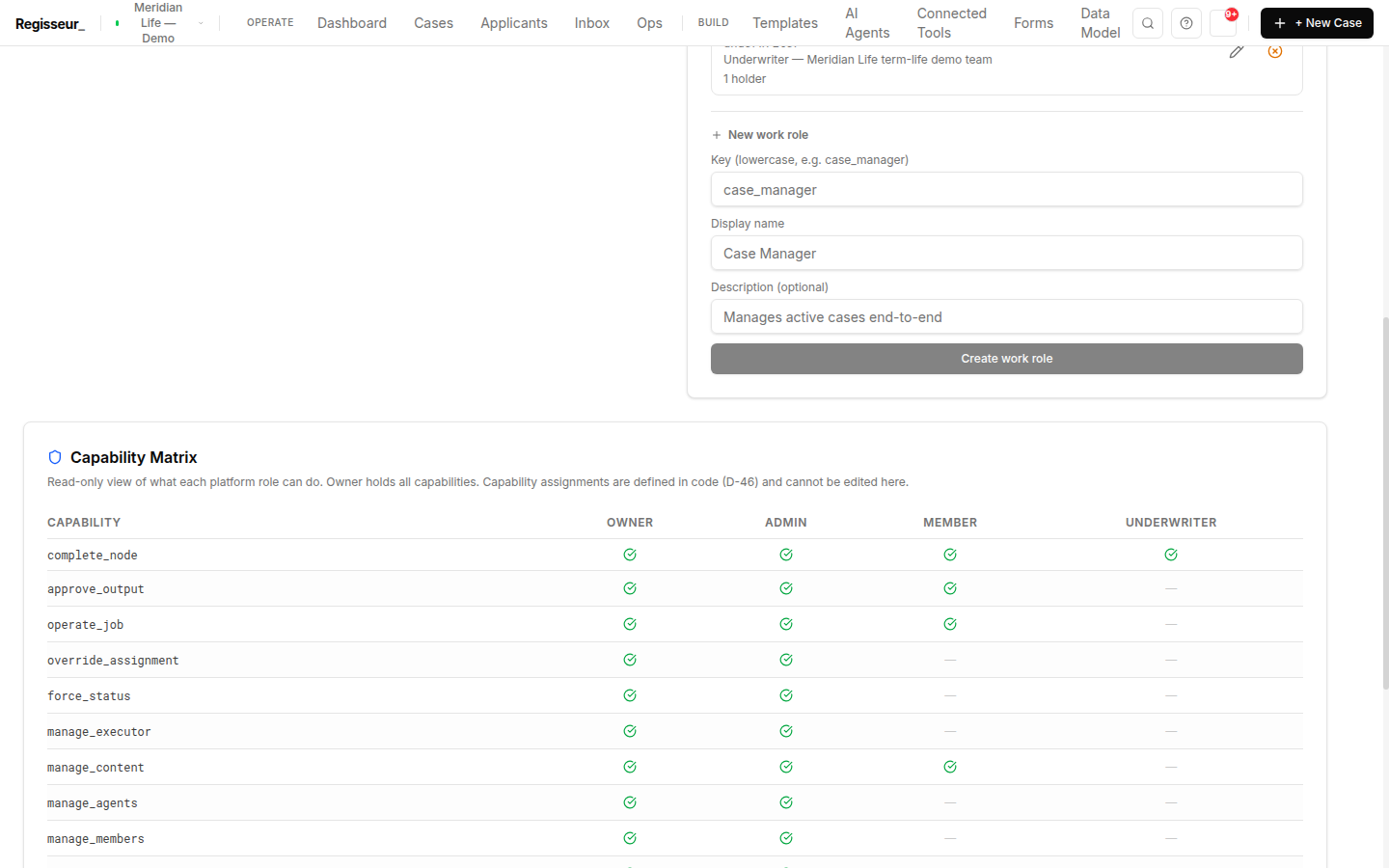This screenshot has width=1389, height=868.
Task: Go to AI Agents in the nav
Action: click(867, 23)
